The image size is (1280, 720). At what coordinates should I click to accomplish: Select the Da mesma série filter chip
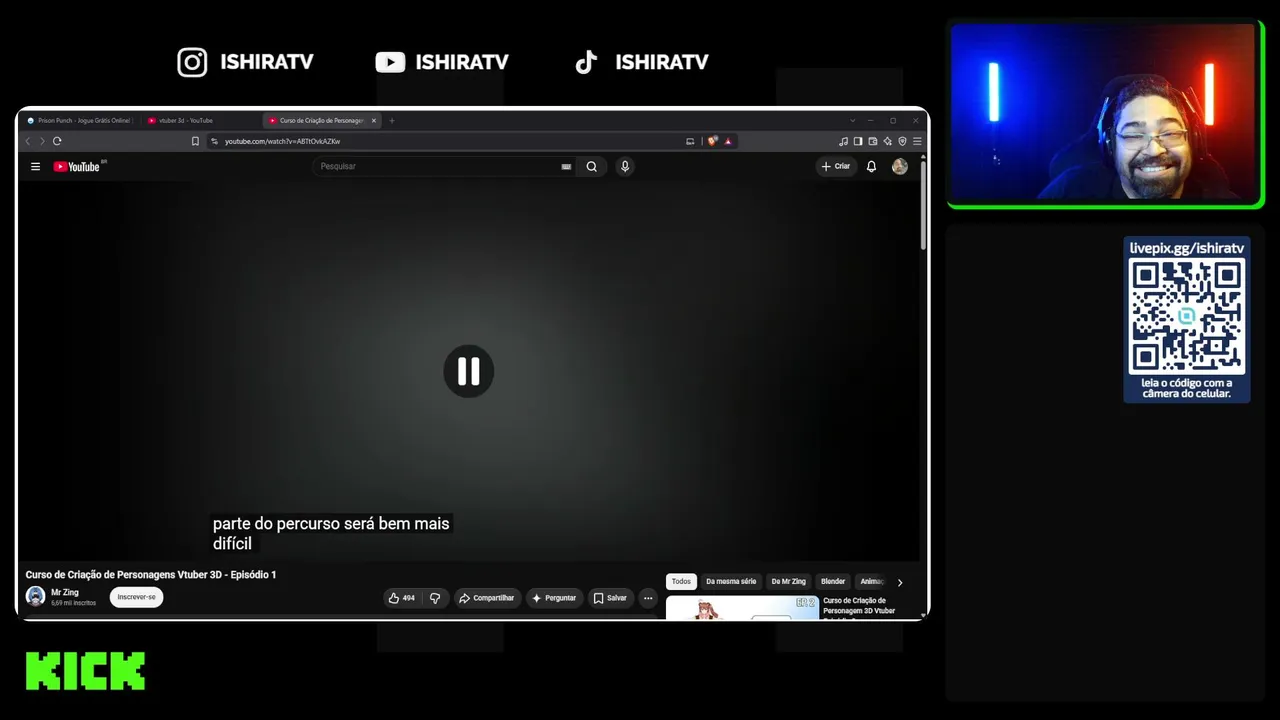click(731, 582)
